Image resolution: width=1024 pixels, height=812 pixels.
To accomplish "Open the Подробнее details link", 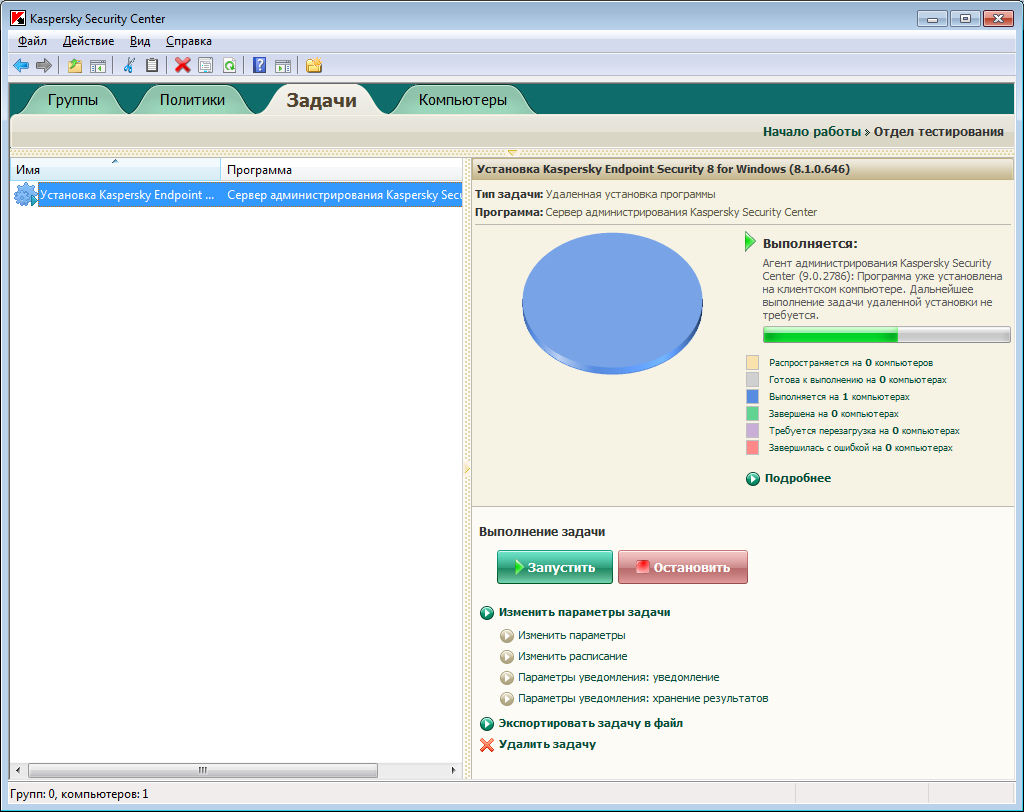I will 797,478.
